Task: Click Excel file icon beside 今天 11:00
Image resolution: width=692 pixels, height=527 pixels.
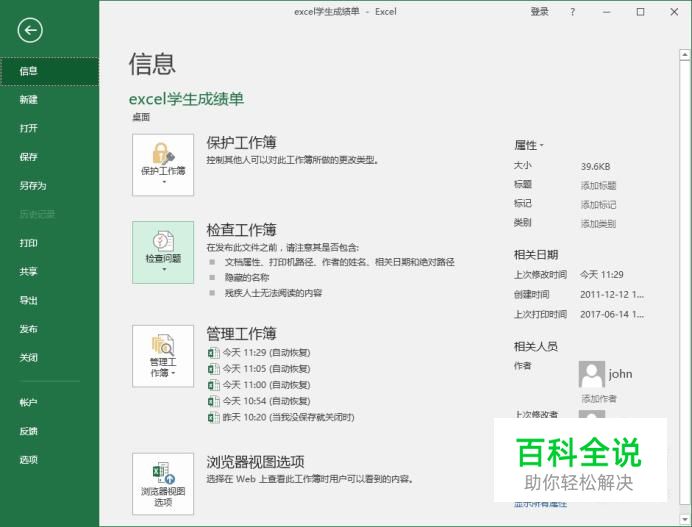Action: click(214, 385)
